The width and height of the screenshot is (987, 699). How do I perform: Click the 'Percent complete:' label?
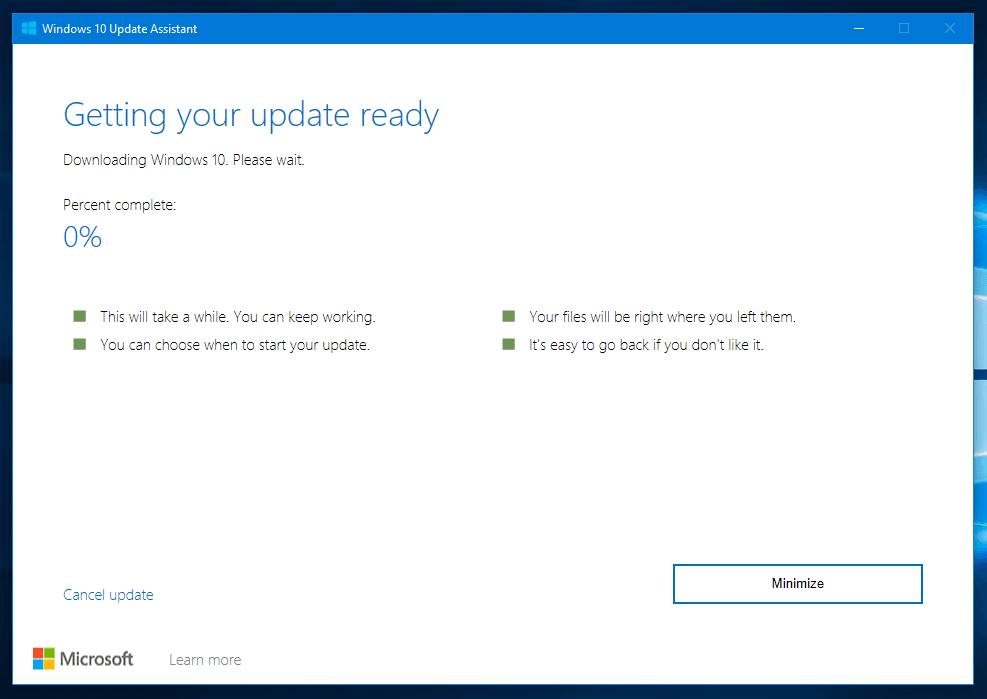[x=120, y=205]
